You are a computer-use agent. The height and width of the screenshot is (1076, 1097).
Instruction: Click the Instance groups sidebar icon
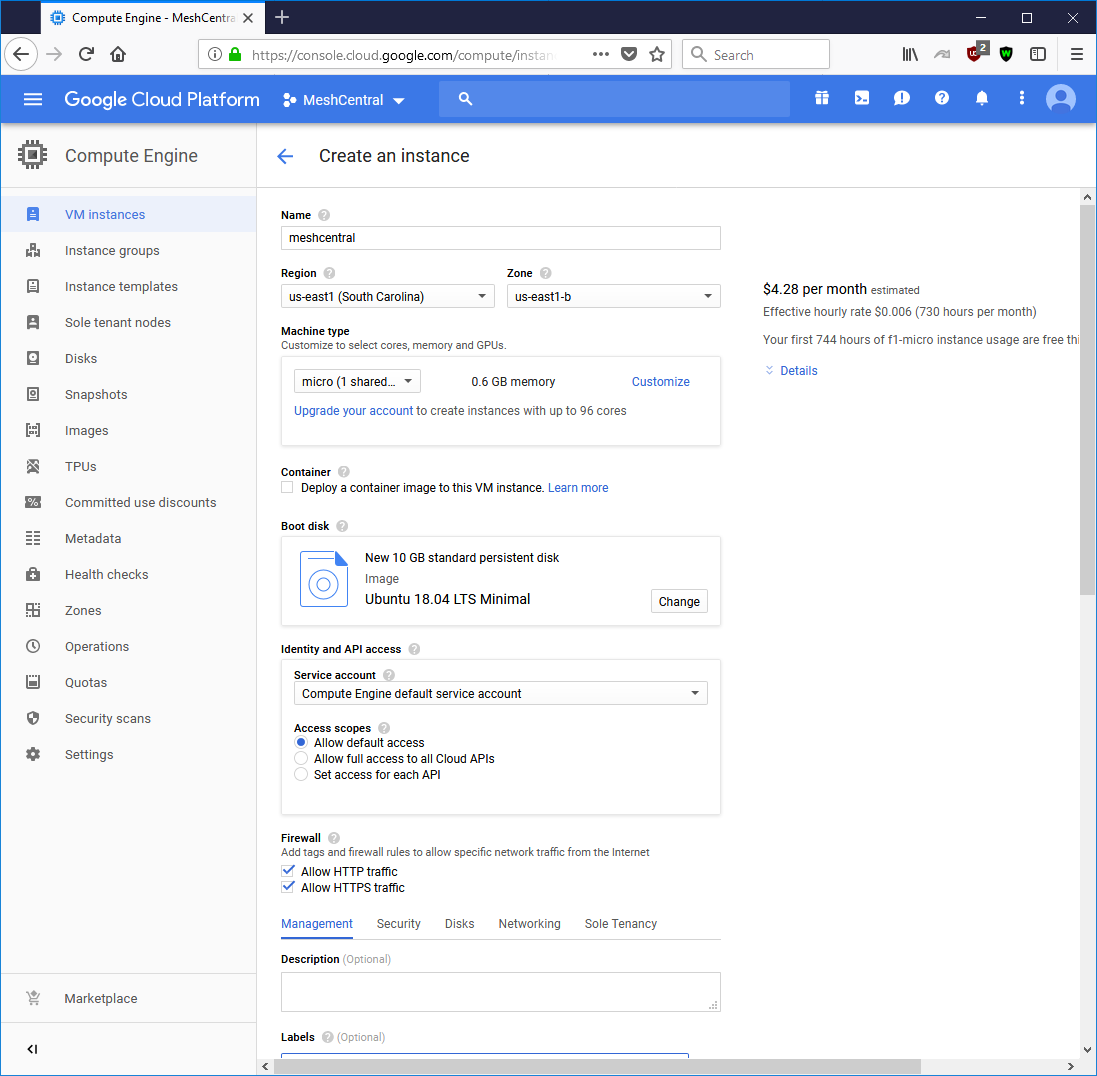click(x=33, y=250)
